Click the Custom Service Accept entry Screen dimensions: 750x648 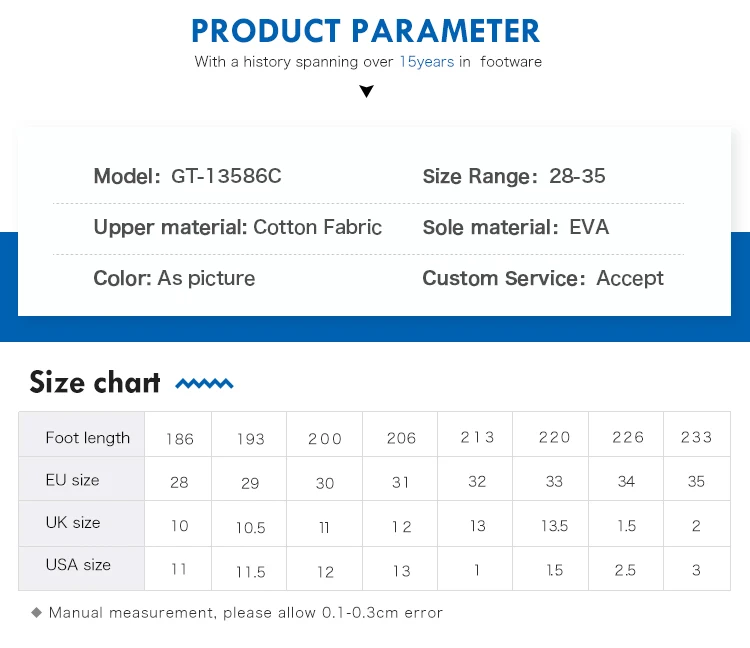point(543,278)
